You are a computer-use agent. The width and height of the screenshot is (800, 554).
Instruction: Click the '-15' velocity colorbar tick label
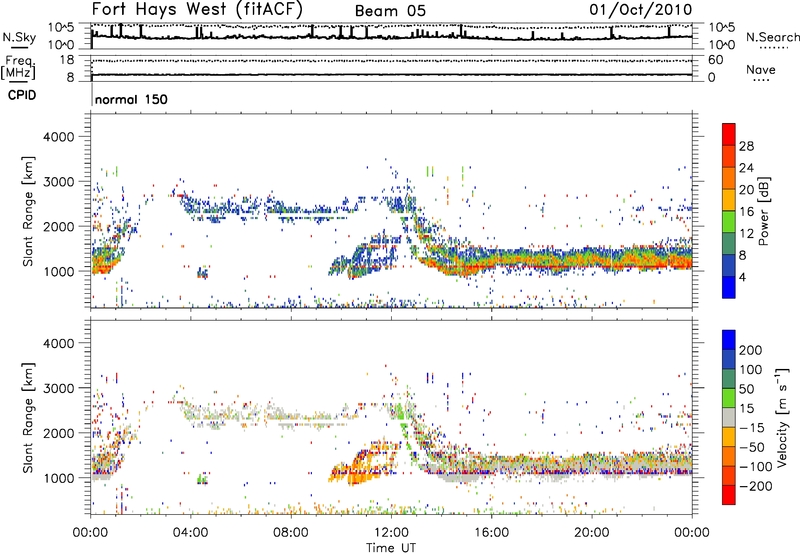point(752,427)
